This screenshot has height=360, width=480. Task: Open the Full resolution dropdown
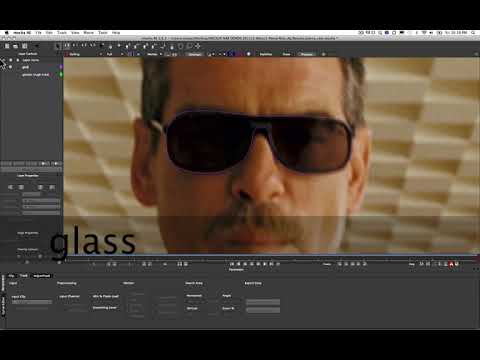tap(114, 54)
